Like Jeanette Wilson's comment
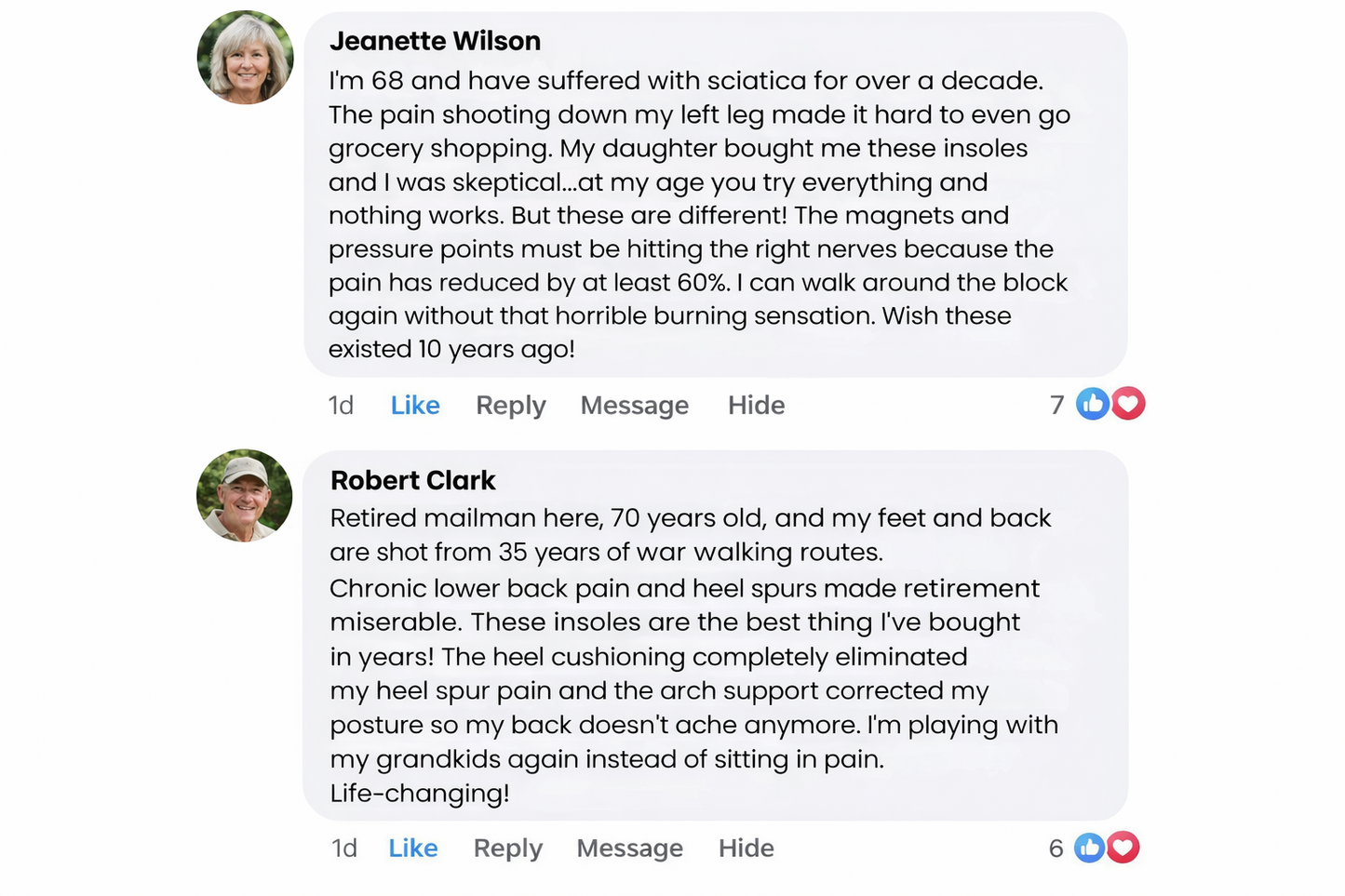This screenshot has width=1345, height=896. 415,406
